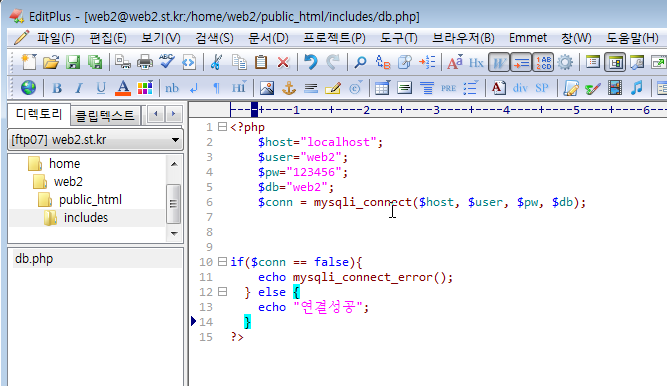Collapse the else block at line 12
Viewport: 667px width, 386px height.
tap(222, 292)
